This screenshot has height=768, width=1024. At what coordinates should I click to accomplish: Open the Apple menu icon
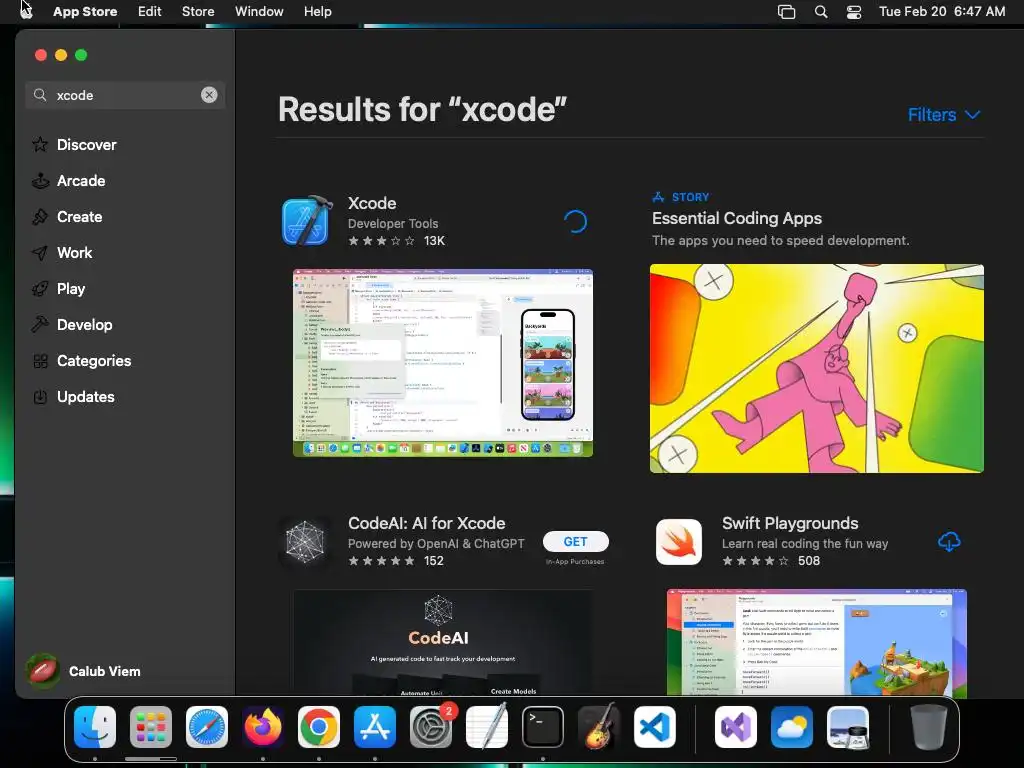[x=25, y=11]
